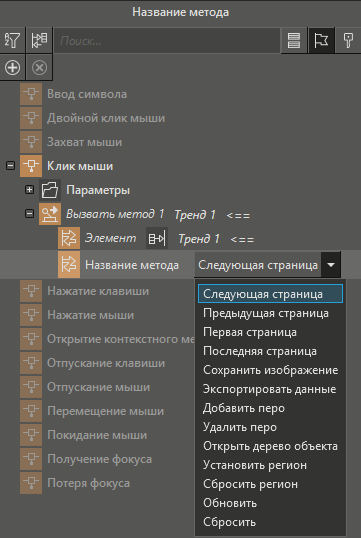Click the Тренд 1 value in Элемент row
The image size is (361, 538).
pos(199,238)
